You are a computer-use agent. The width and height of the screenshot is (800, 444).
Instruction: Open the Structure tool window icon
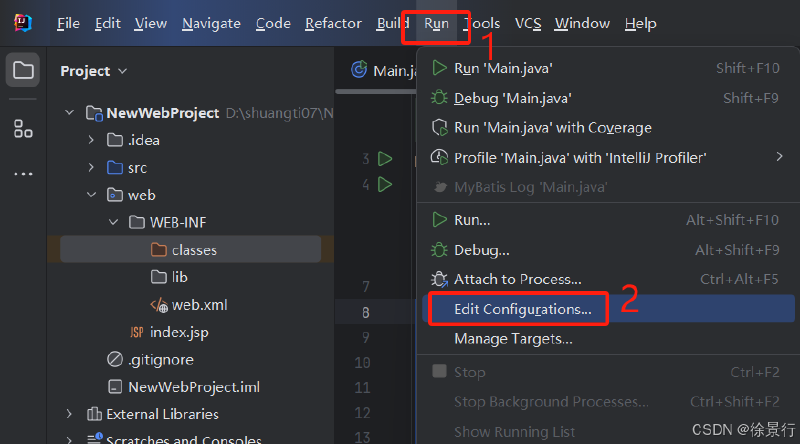coord(23,129)
